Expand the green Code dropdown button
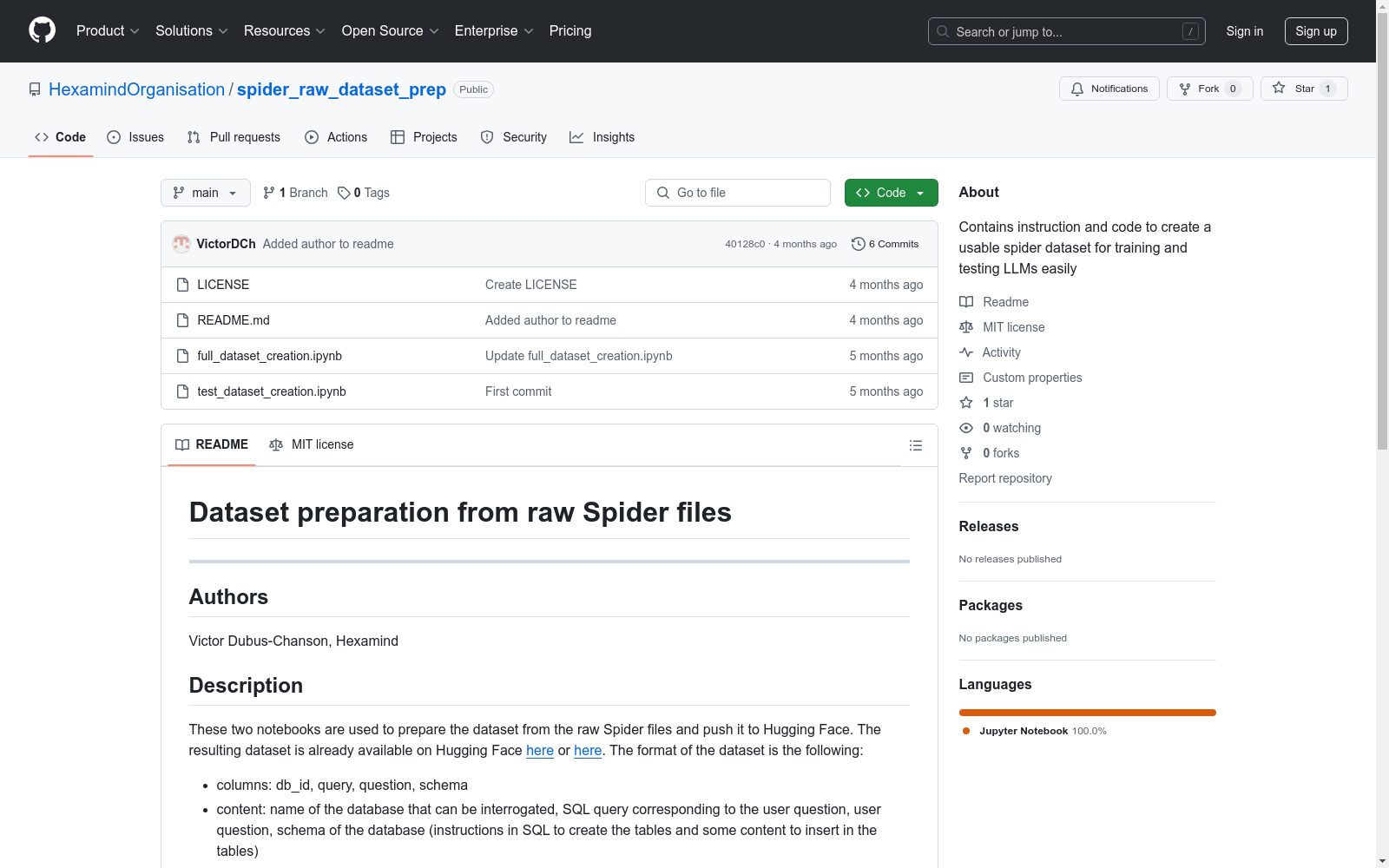 (x=892, y=193)
